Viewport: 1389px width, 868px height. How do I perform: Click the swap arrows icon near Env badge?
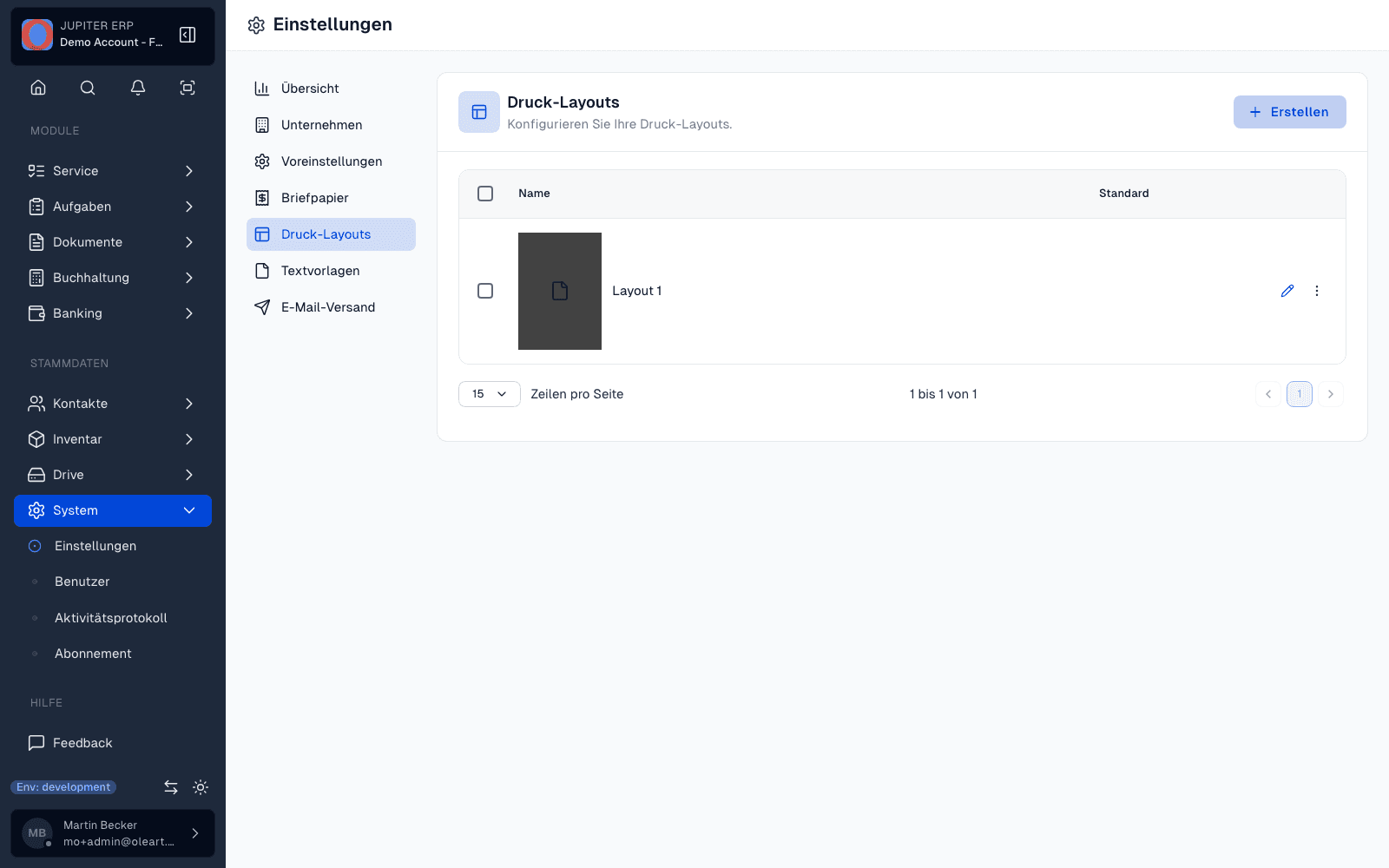click(x=171, y=787)
